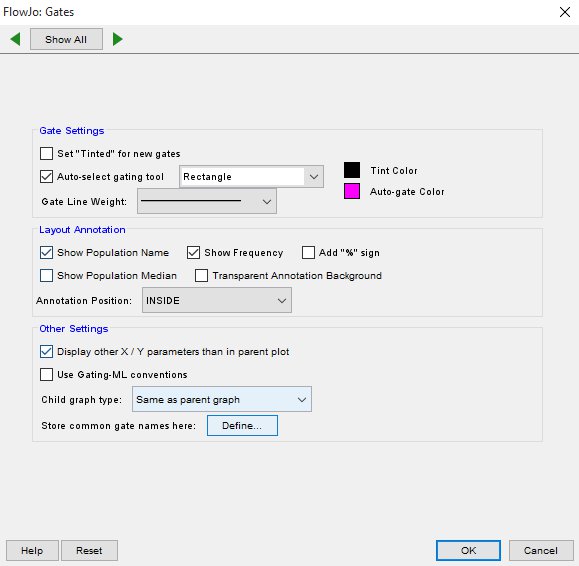Enable Use Gating-ML conventions

coord(47,374)
